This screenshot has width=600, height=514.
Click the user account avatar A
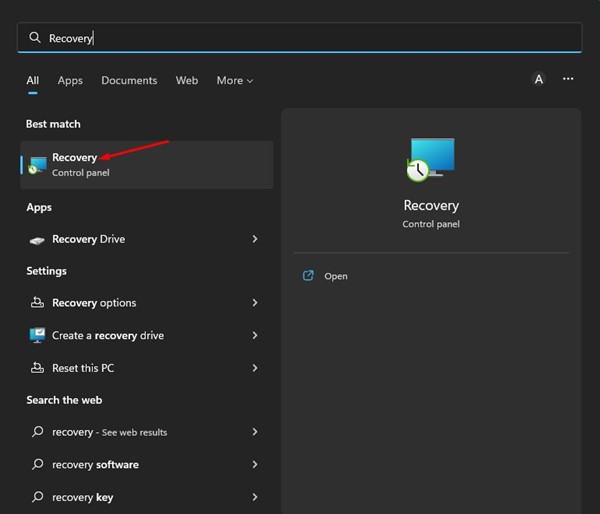coord(539,79)
